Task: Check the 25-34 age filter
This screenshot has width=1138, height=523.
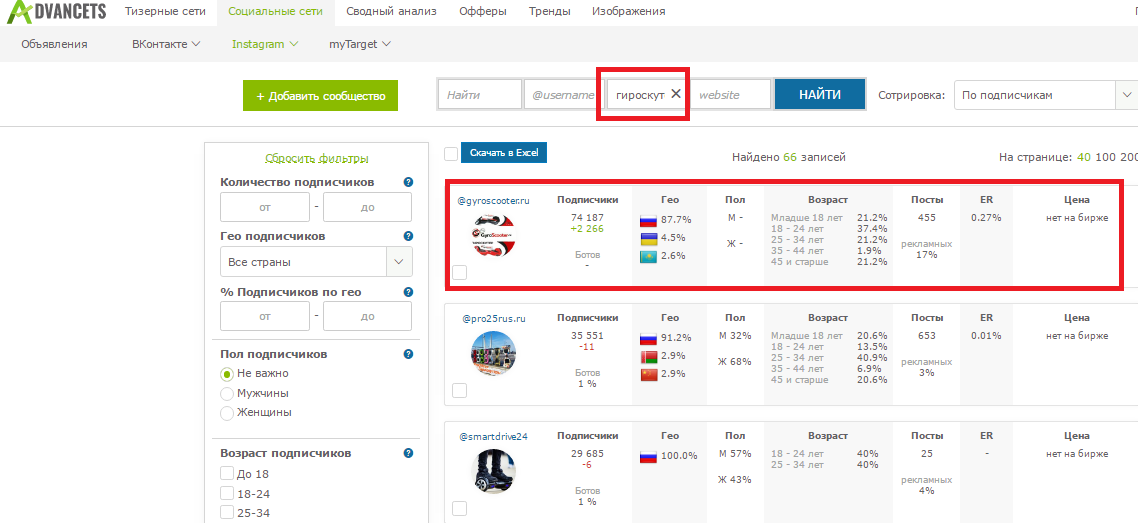Action: 226,513
